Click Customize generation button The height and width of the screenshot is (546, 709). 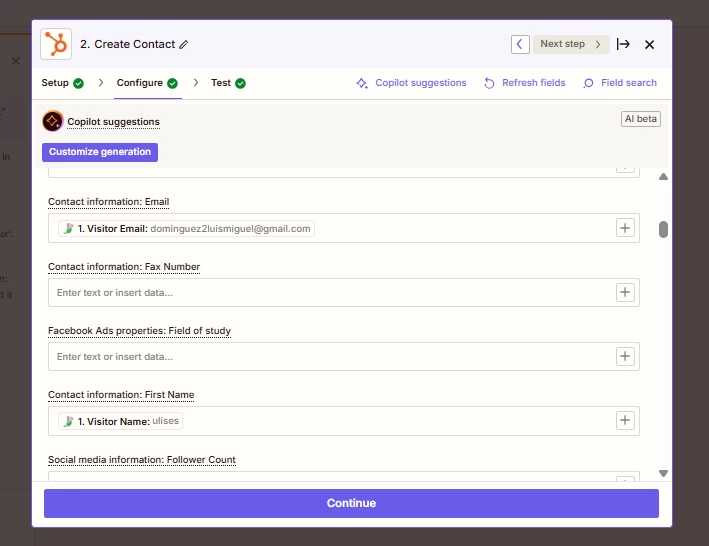coord(100,152)
